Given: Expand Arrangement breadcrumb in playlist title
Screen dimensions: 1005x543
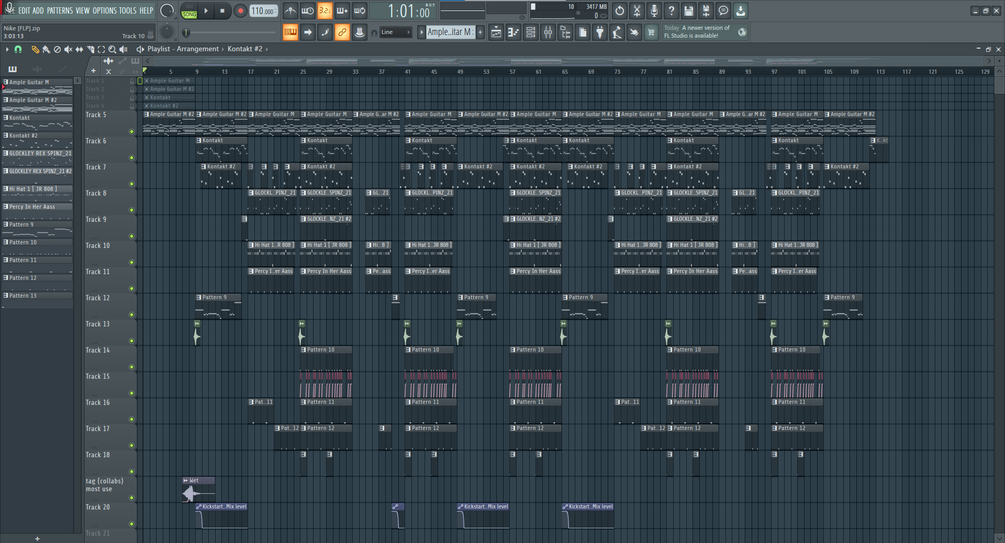Looking at the screenshot, I should coord(224,49).
